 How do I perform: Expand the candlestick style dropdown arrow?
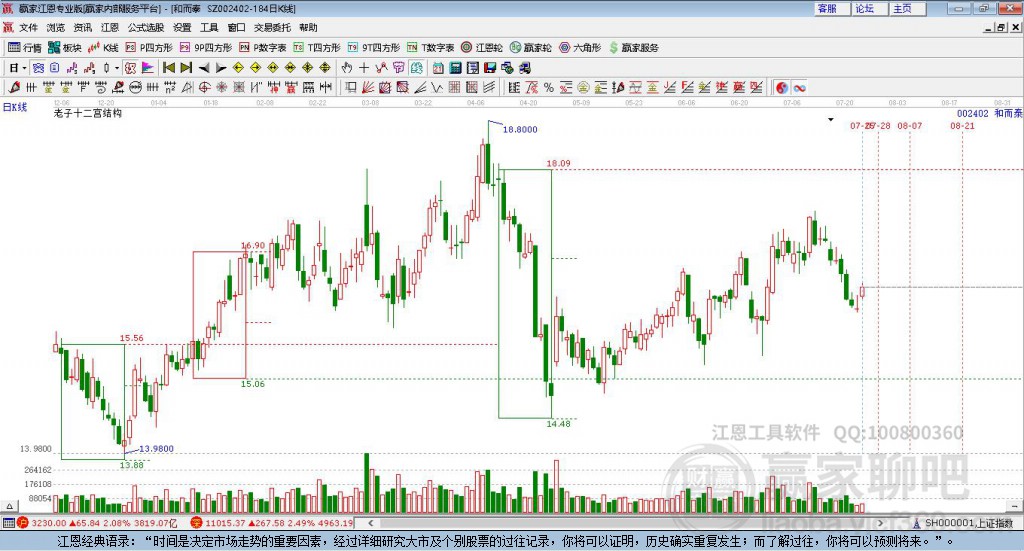pyautogui.click(x=117, y=68)
